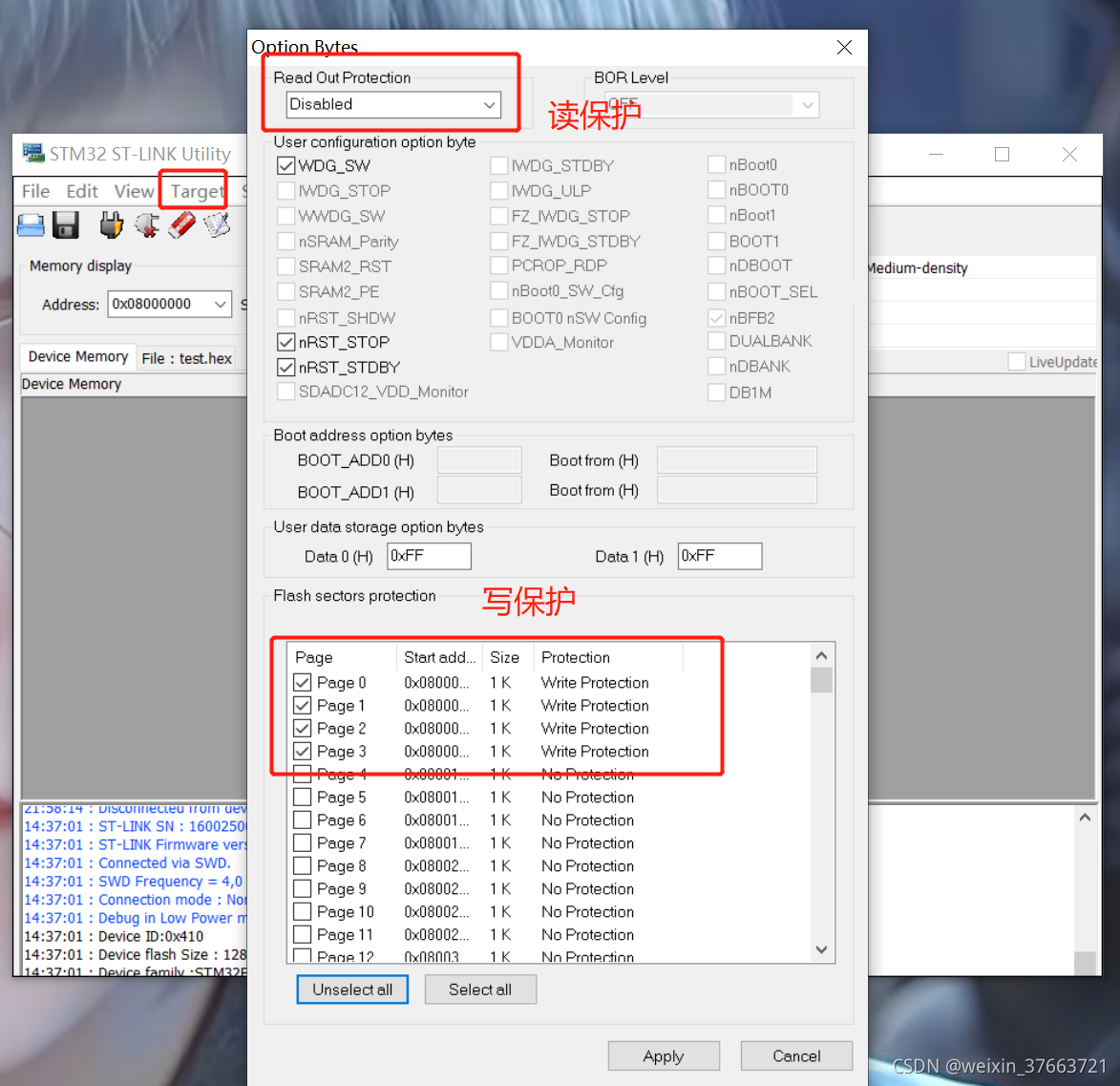The image size is (1120, 1086).
Task: Check the Page 6 protection box
Action: (x=302, y=820)
